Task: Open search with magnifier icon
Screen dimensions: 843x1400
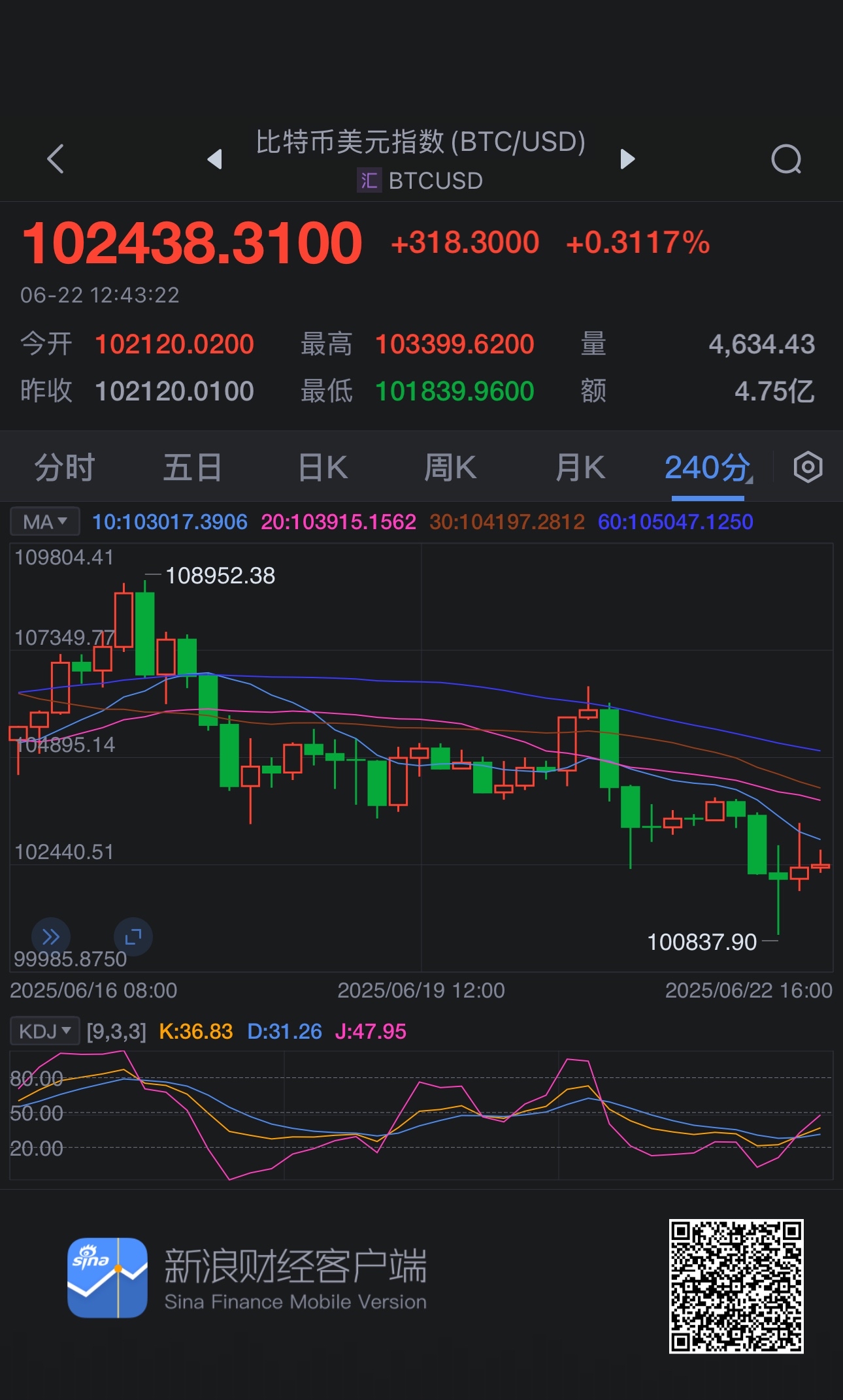Action: coord(786,159)
